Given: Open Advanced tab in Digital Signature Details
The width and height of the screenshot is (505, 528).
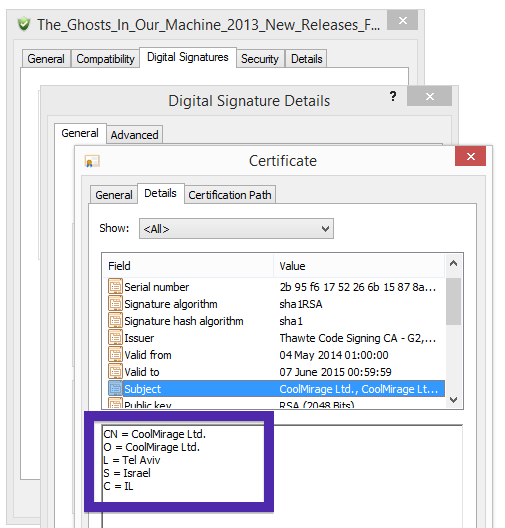Looking at the screenshot, I should tap(134, 135).
